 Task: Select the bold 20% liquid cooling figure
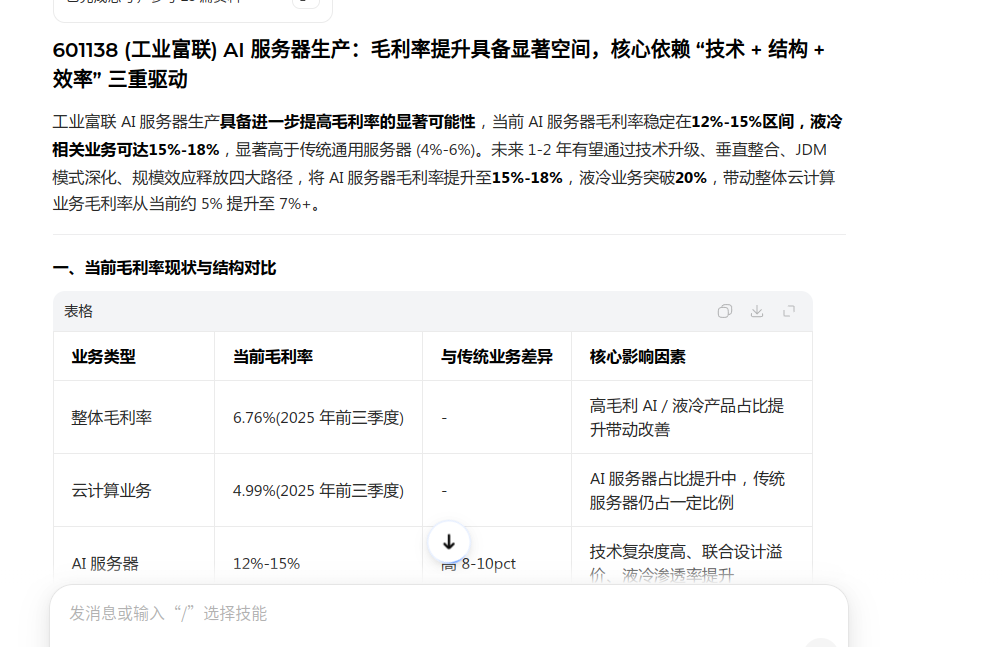pos(691,178)
